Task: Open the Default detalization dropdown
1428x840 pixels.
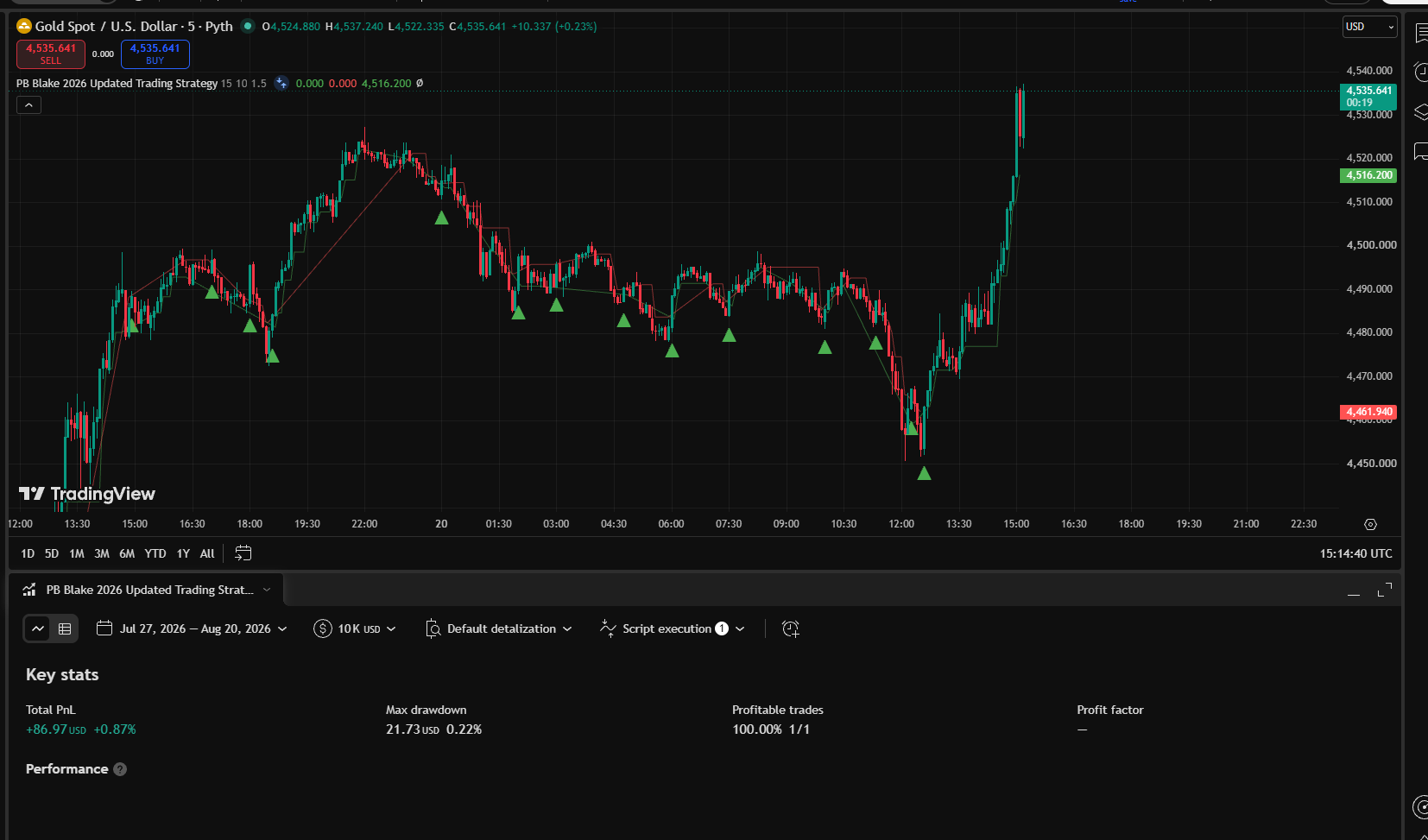Action: pos(499,628)
